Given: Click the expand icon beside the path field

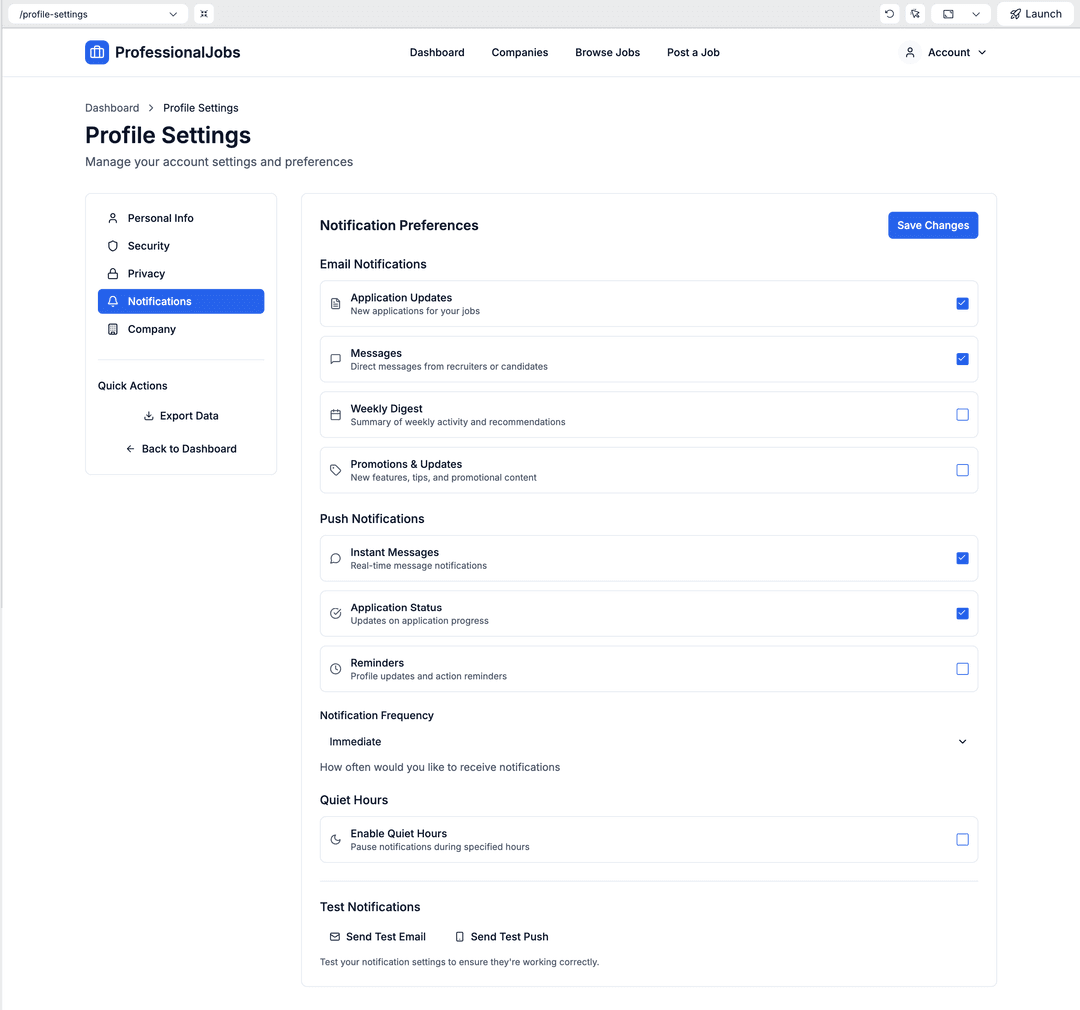Looking at the screenshot, I should (204, 14).
